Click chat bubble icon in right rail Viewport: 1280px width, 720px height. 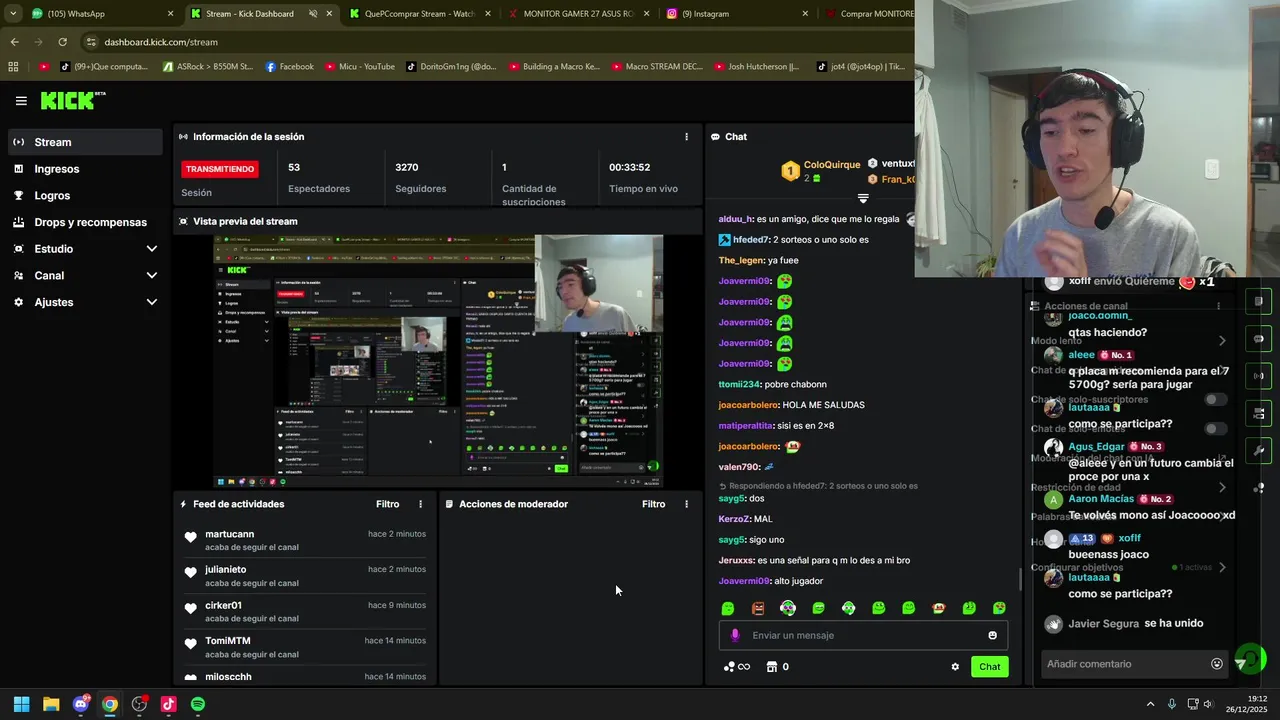click(1259, 338)
